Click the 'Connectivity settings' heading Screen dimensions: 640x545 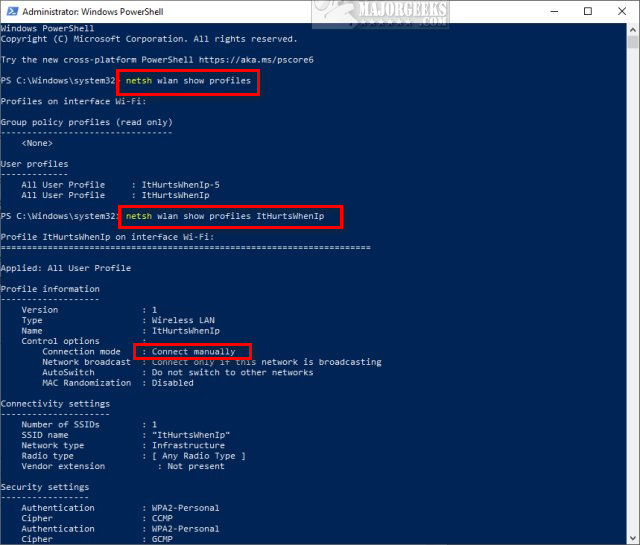[x=56, y=404]
